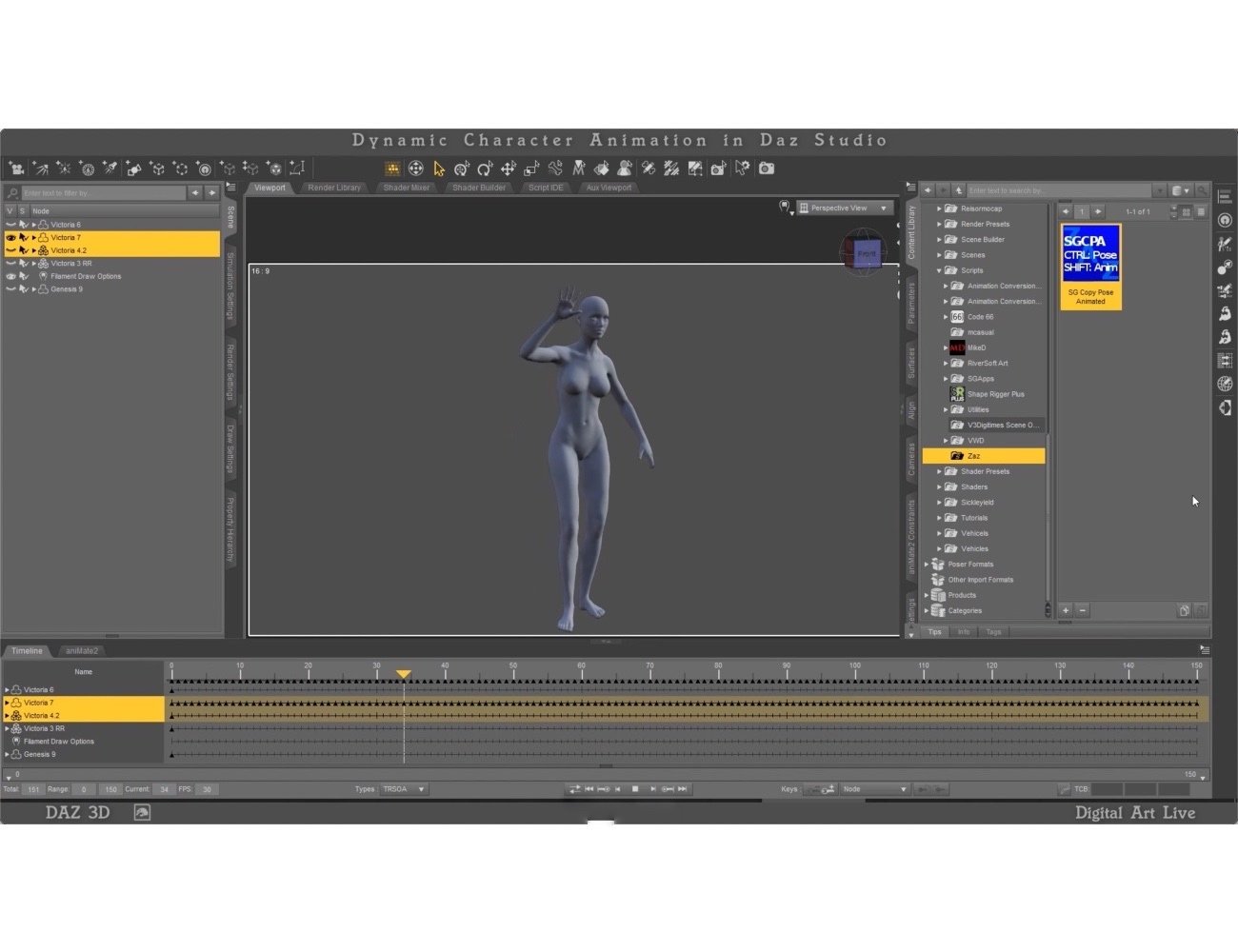Click the render camera icon at toolbar's right end
The height and width of the screenshot is (952, 1238).
point(766,169)
